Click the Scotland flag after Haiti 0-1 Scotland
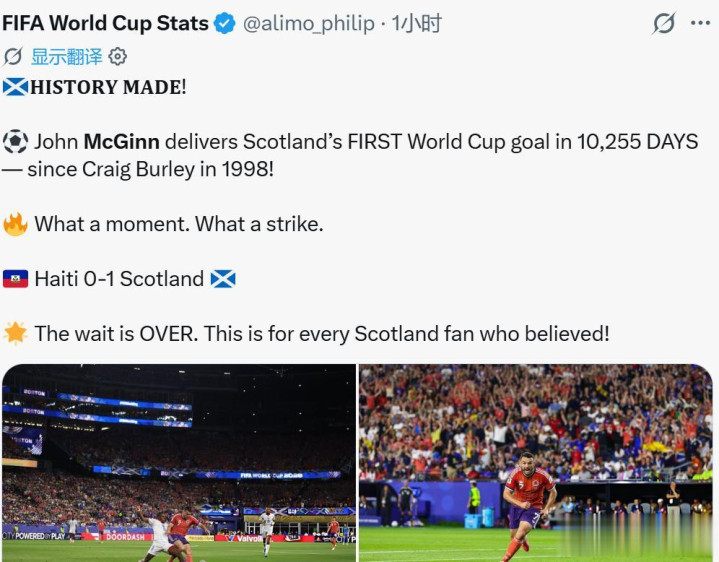The width and height of the screenshot is (719, 562). (223, 279)
